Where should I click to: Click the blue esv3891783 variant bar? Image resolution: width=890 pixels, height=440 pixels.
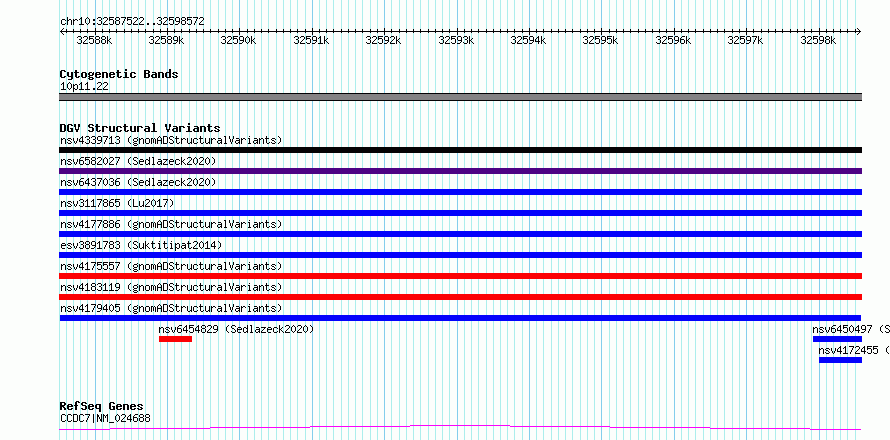[x=460, y=255]
